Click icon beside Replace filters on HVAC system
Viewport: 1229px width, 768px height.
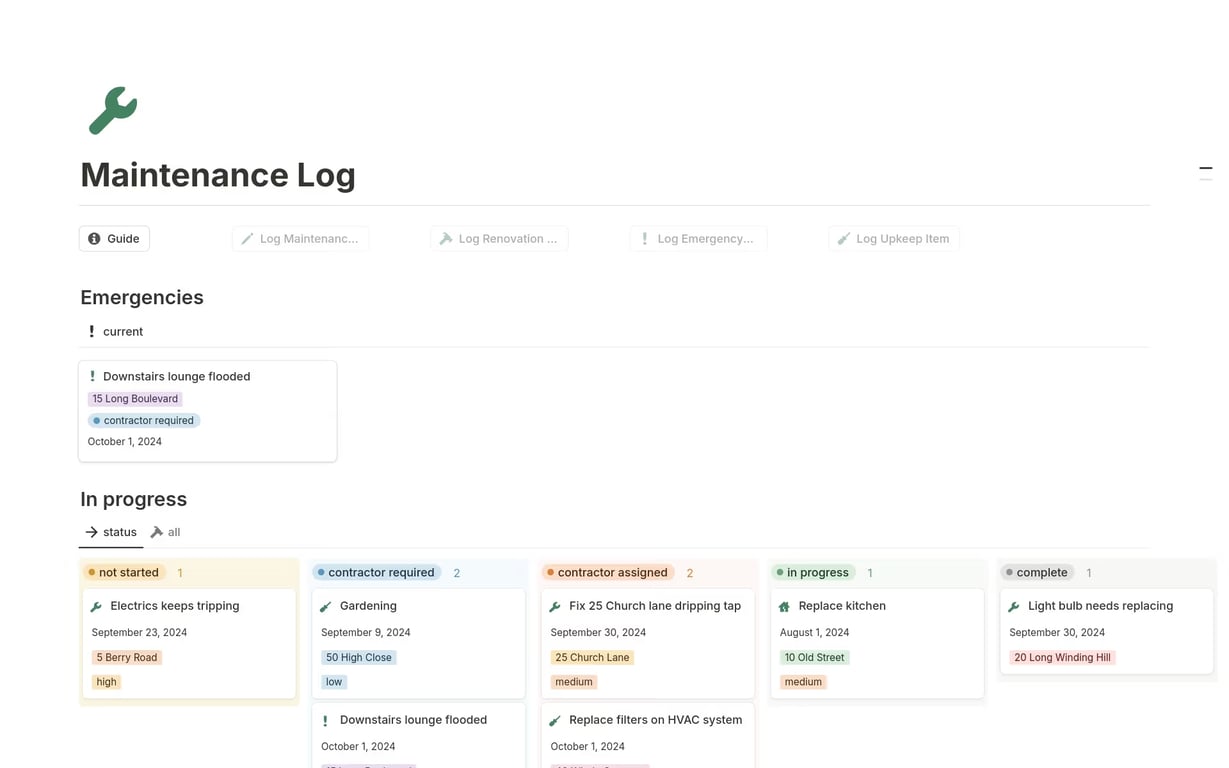[x=555, y=721]
